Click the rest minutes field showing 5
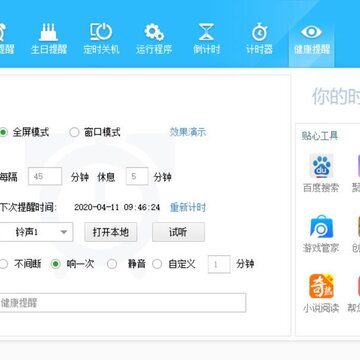The image size is (360, 360). (x=137, y=176)
